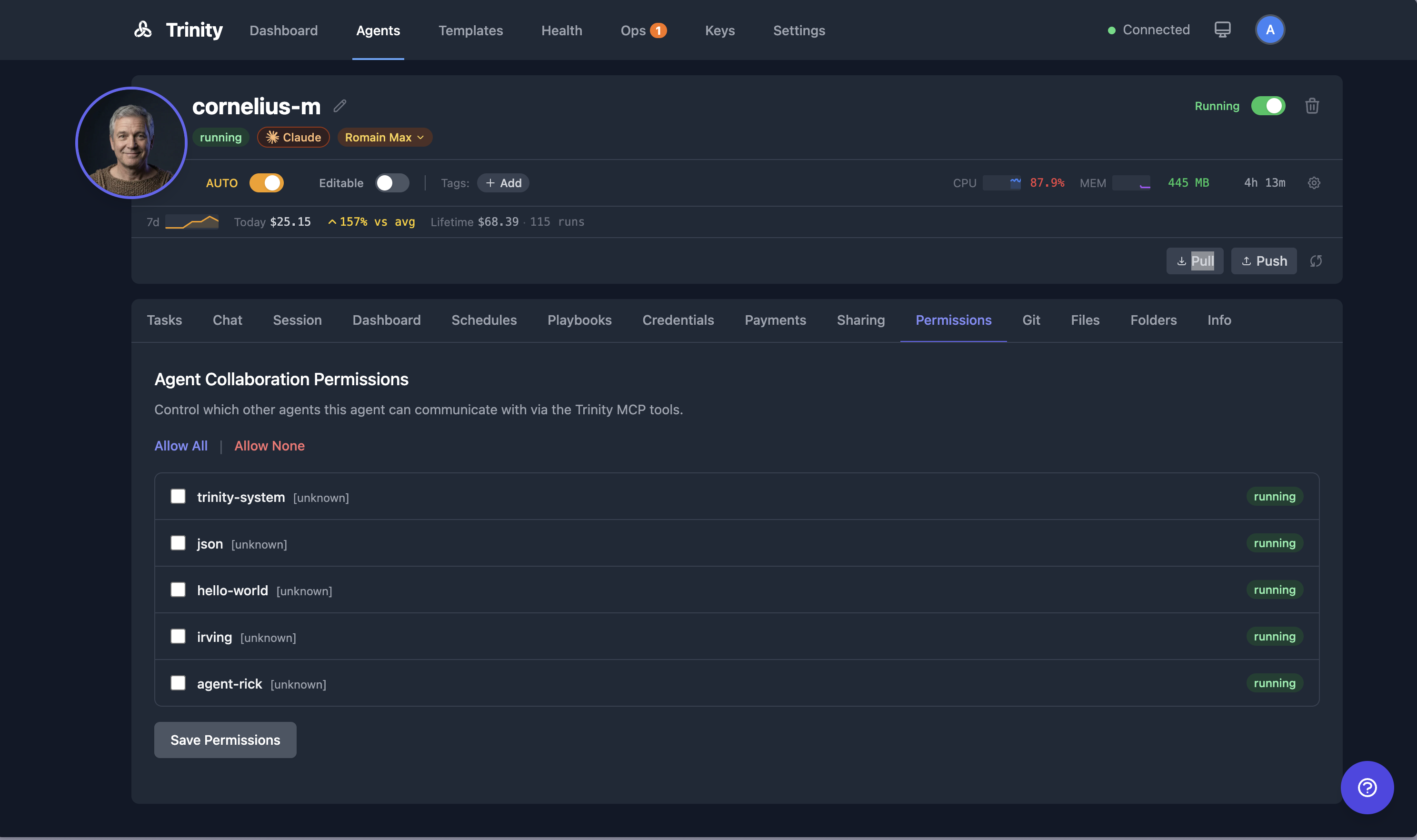Click the Allow None link
This screenshot has width=1417, height=840.
[x=269, y=445]
